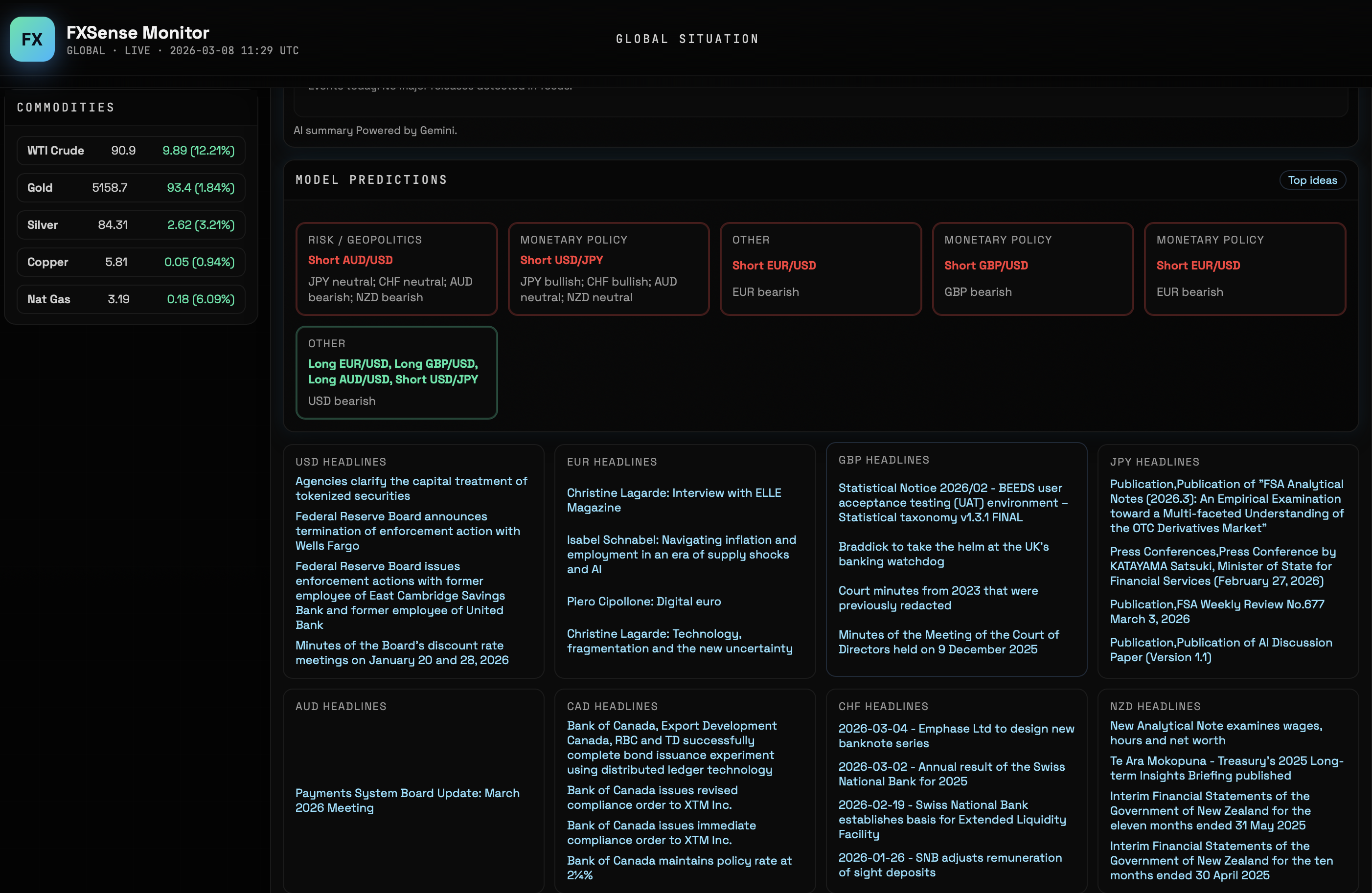Click the Global Situation header title
1372x893 pixels.
tap(687, 39)
